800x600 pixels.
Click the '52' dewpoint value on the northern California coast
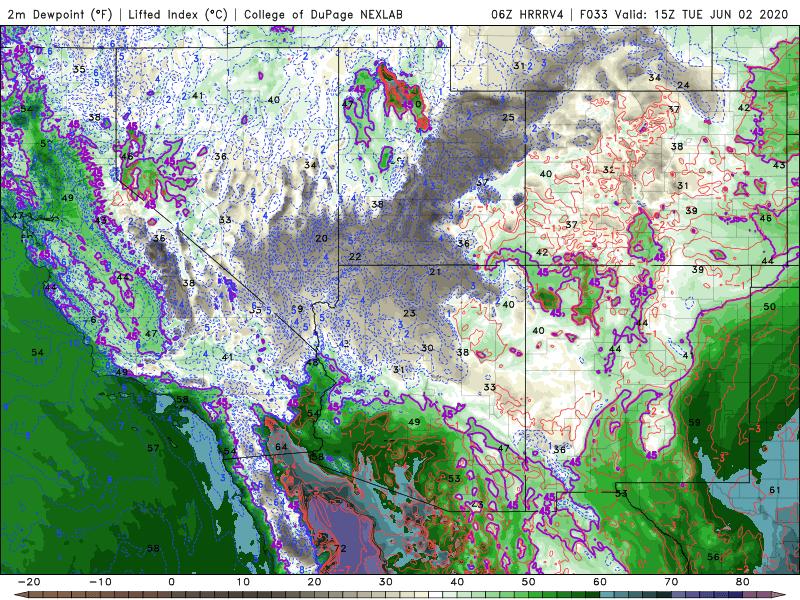[26, 109]
